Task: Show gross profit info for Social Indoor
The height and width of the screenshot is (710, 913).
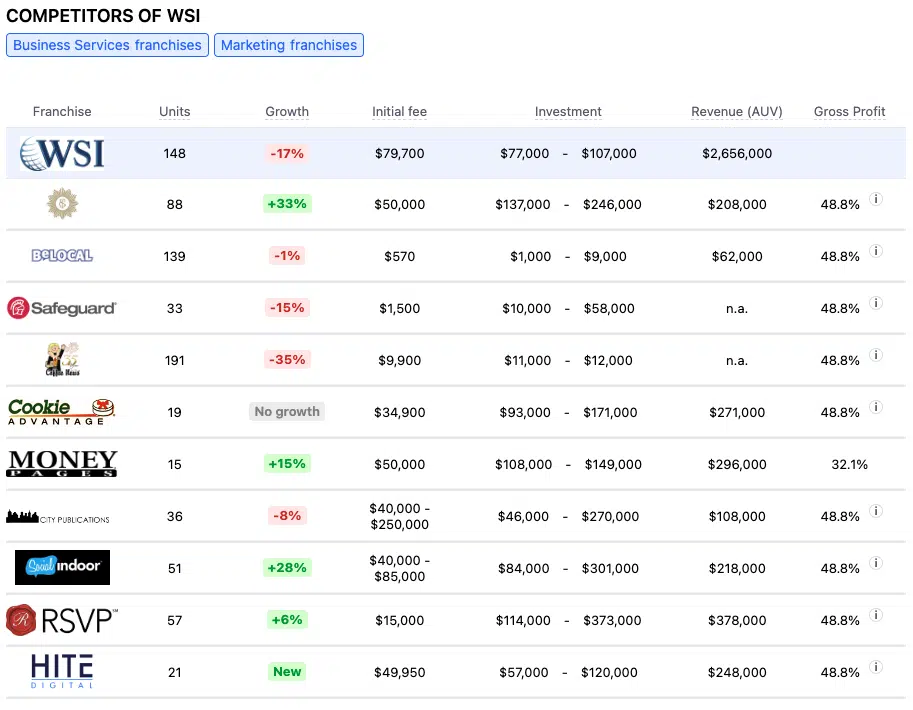Action: [x=876, y=563]
